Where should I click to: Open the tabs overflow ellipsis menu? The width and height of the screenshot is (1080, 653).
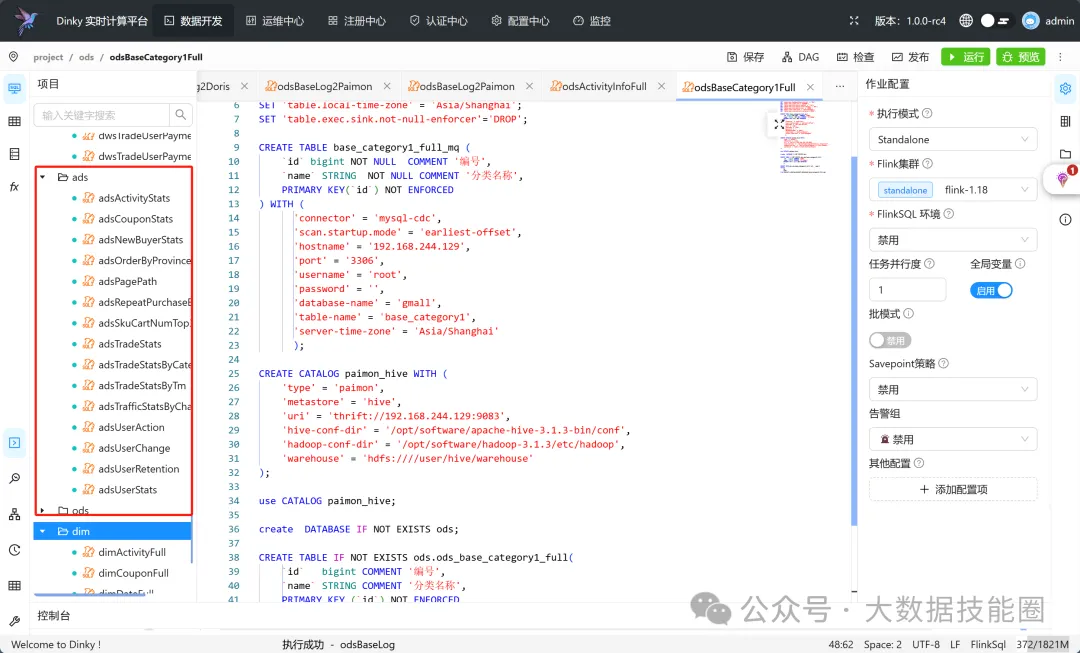[x=840, y=86]
